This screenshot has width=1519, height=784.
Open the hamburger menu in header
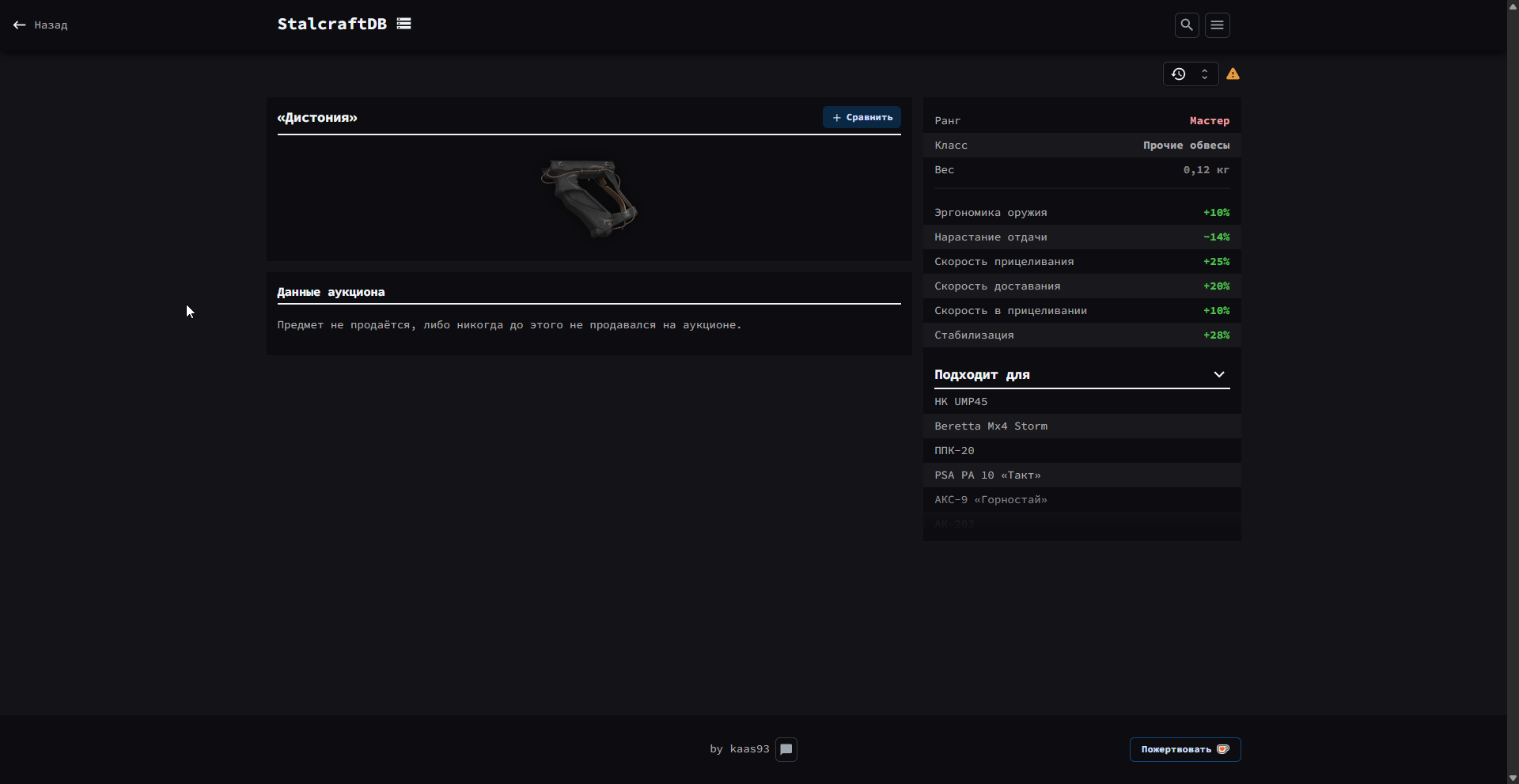(x=1217, y=25)
